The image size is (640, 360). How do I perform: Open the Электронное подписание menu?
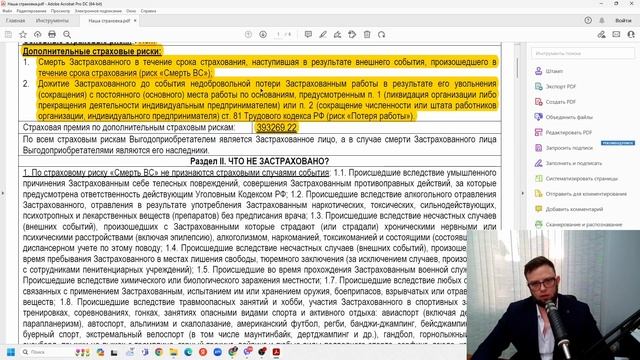pyautogui.click(x=98, y=11)
